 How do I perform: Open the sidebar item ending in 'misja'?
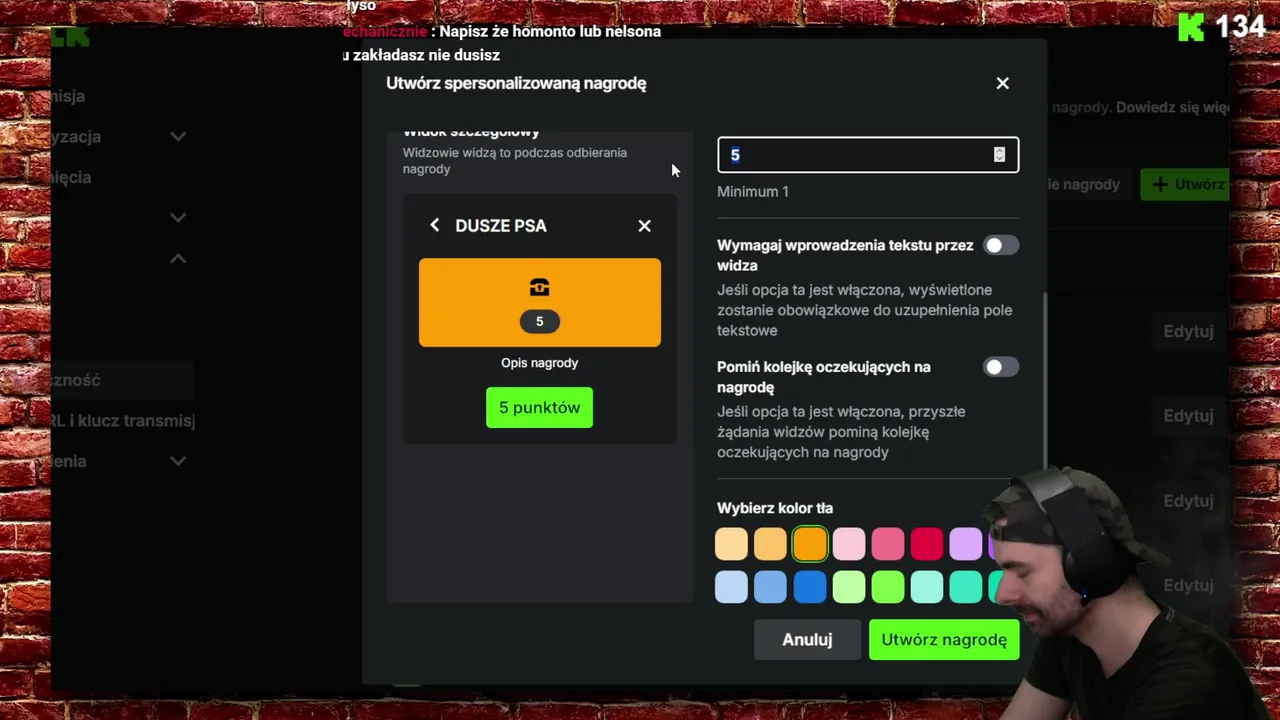point(69,96)
